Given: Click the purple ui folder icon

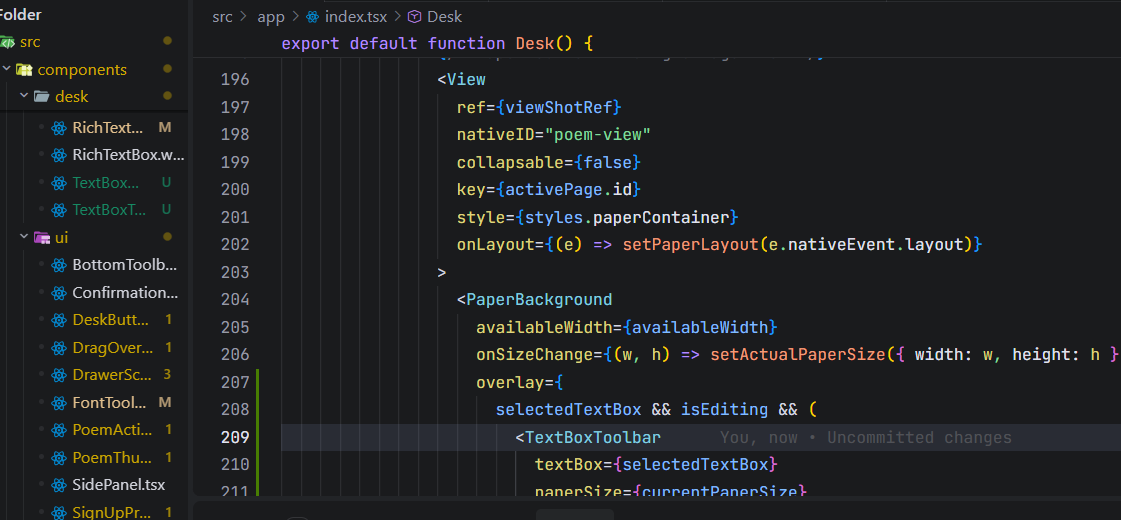Looking at the screenshot, I should (x=41, y=237).
